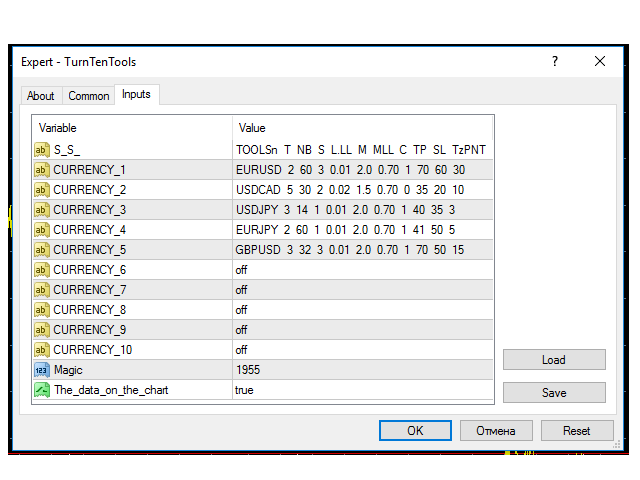Image resolution: width=640 pixels, height=480 pixels.
Task: Click the string icon beside CURRENCY_9
Action: [42, 330]
